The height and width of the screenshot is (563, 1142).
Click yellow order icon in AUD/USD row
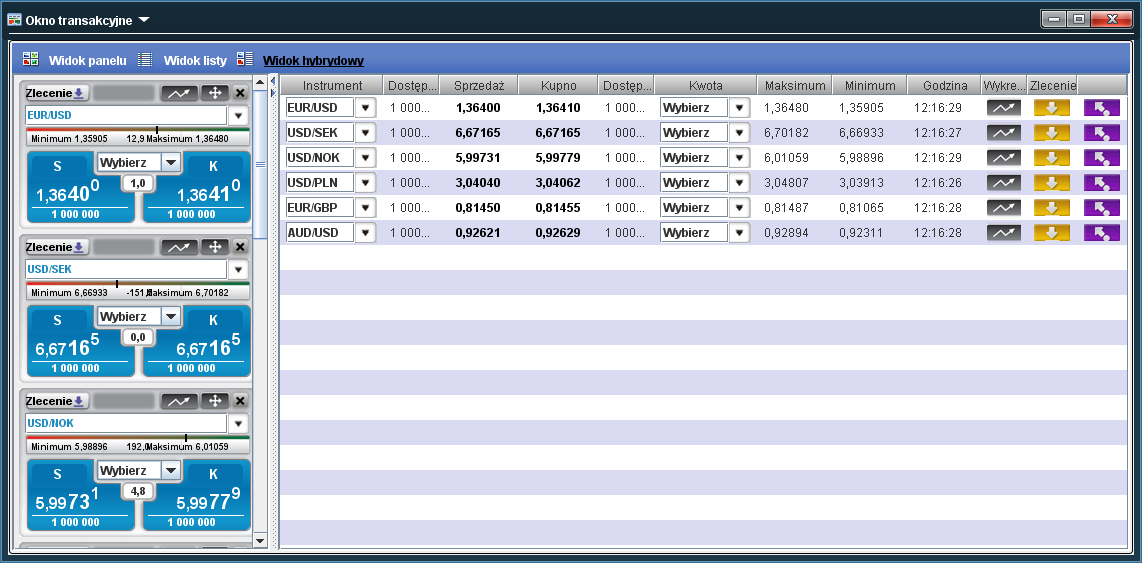[x=1052, y=233]
